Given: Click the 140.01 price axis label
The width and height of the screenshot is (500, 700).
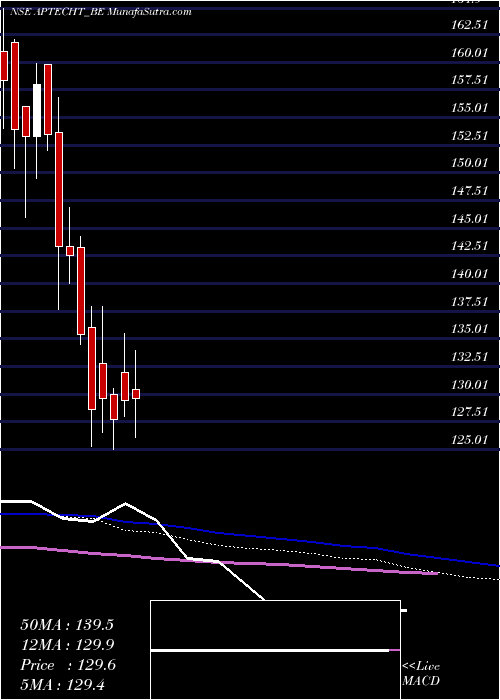Looking at the screenshot, I should click(x=469, y=274).
